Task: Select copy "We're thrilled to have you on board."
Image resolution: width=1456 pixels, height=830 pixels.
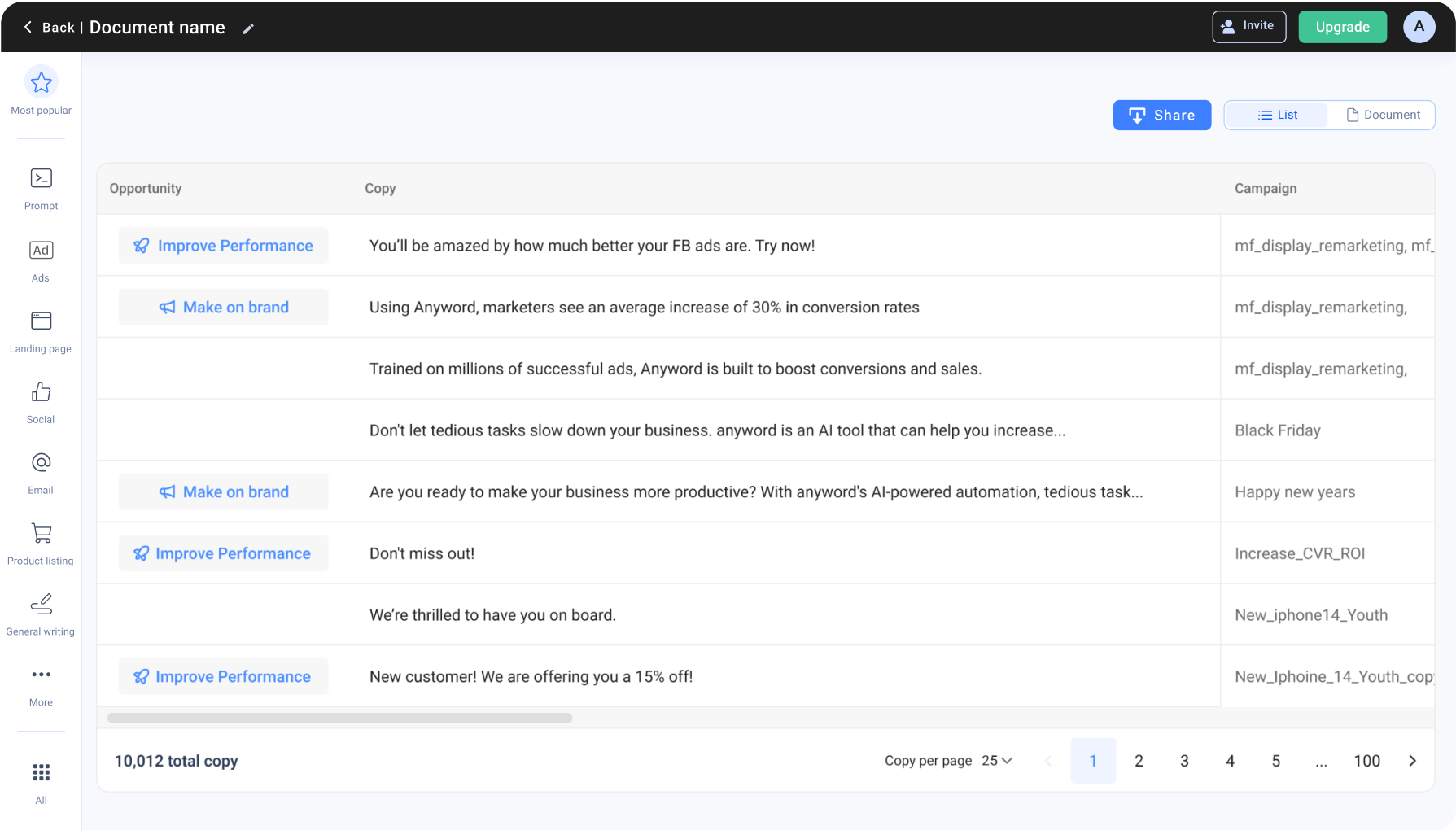Action: tap(492, 615)
